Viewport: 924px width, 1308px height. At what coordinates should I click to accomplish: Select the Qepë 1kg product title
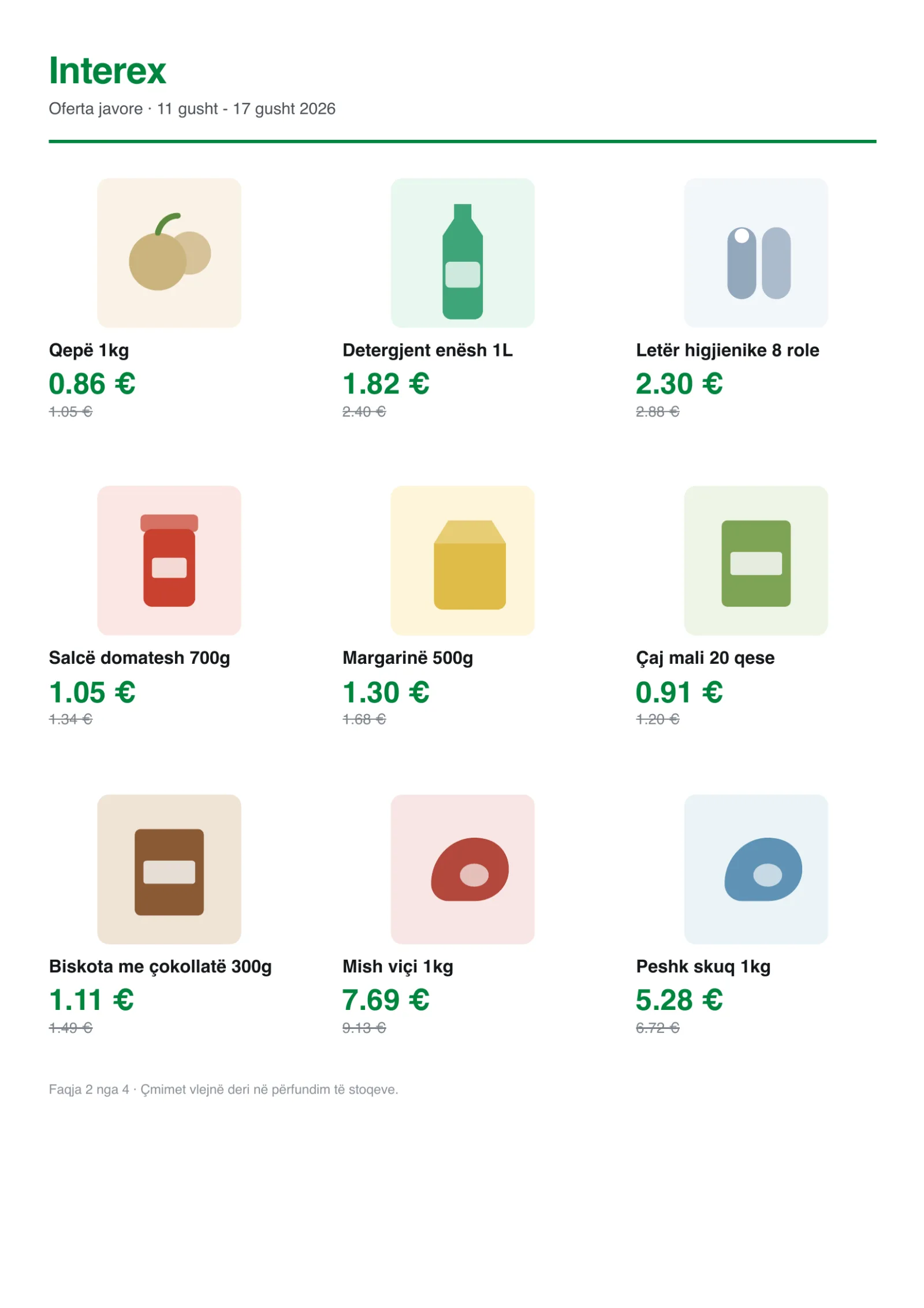click(89, 350)
